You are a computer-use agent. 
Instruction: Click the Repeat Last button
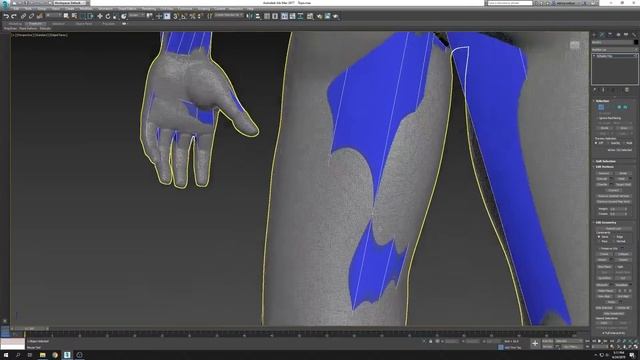point(614,229)
